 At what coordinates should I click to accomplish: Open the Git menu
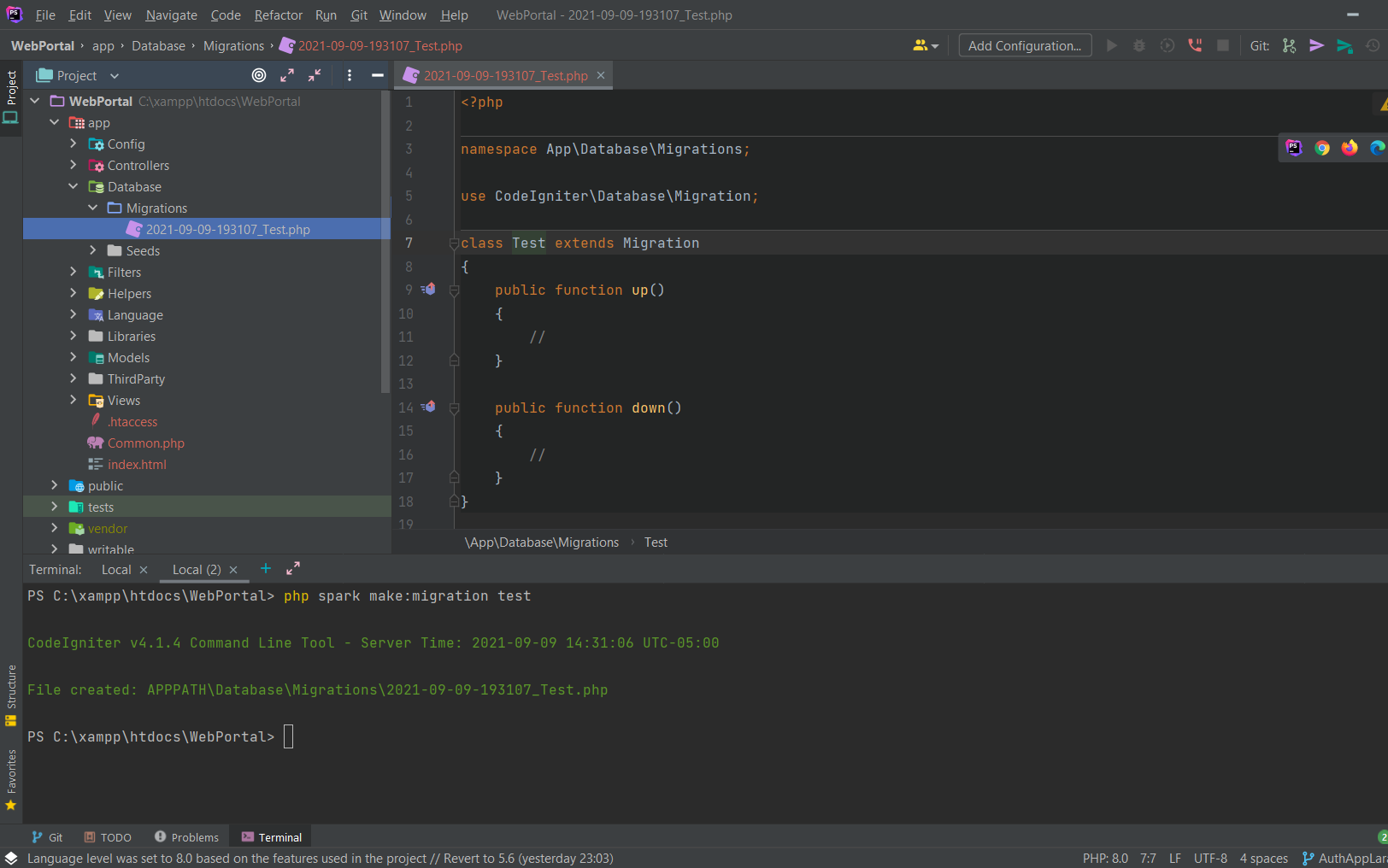(x=359, y=15)
